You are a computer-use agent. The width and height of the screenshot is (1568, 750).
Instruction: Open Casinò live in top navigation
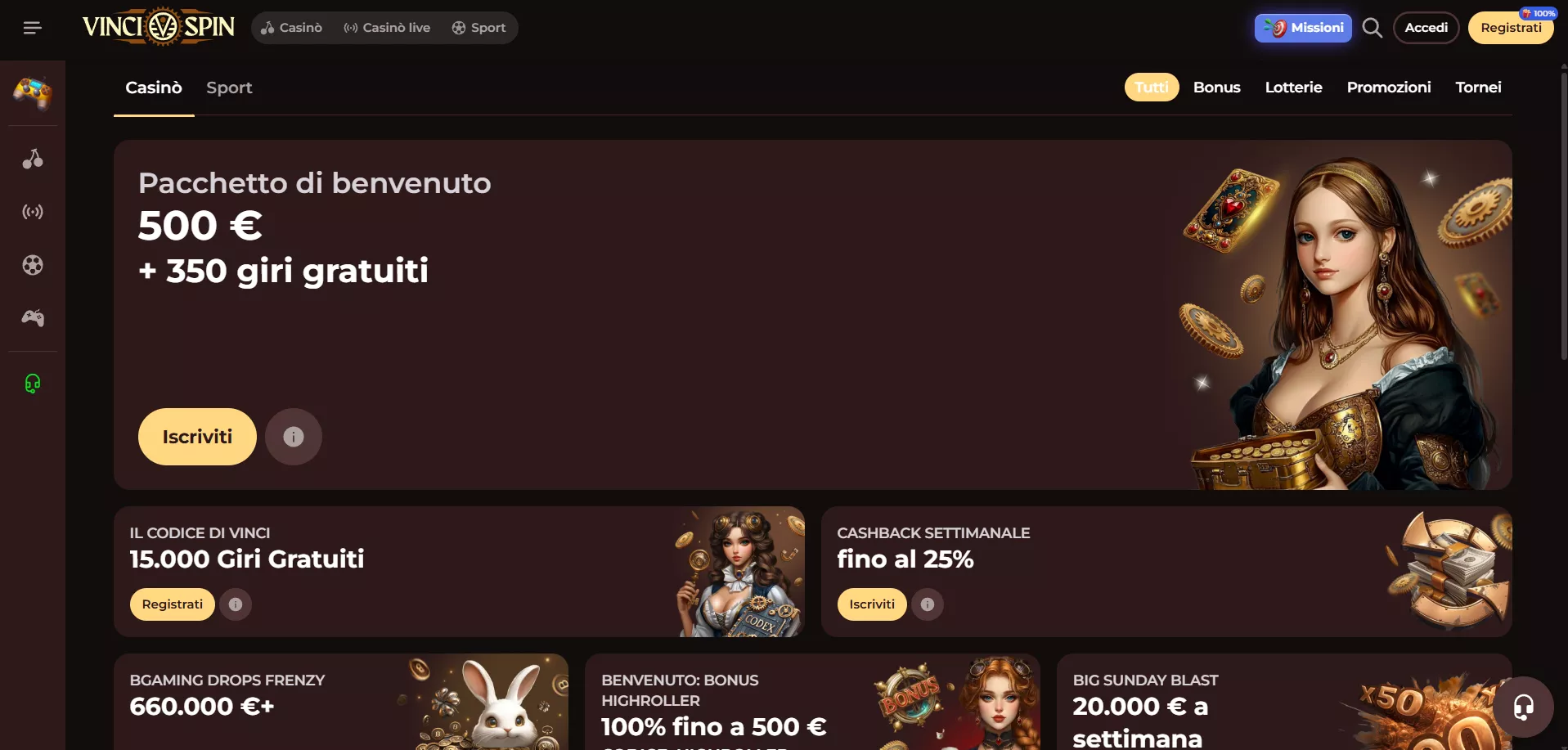(x=387, y=28)
